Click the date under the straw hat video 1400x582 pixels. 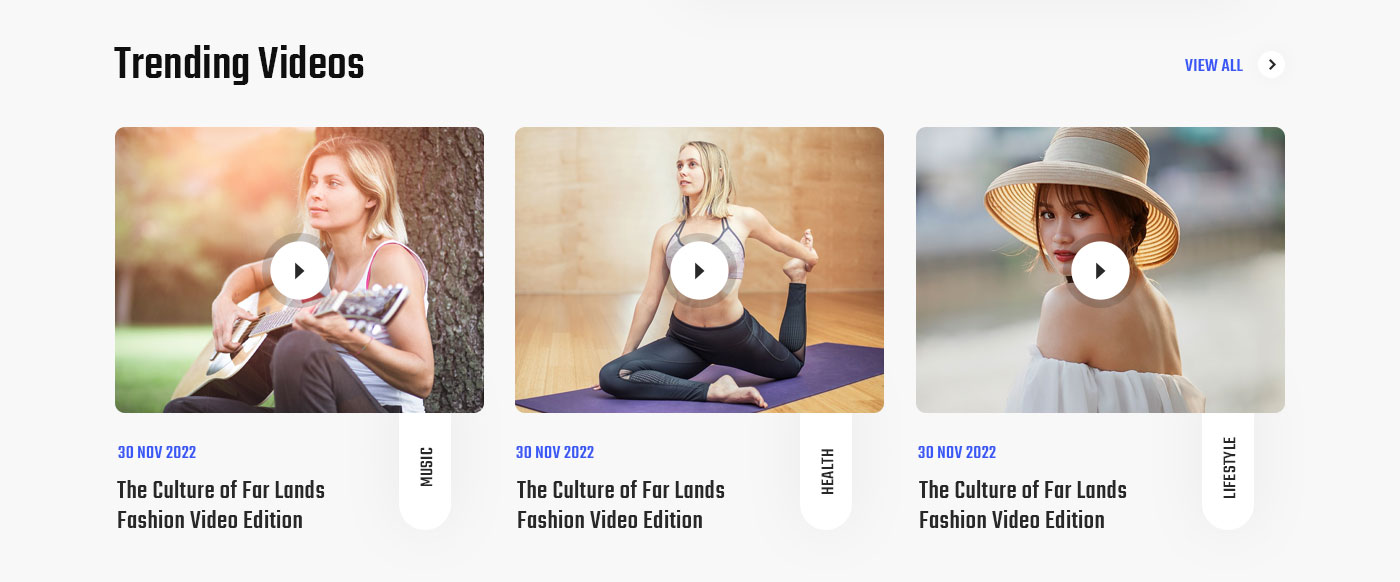pos(957,453)
